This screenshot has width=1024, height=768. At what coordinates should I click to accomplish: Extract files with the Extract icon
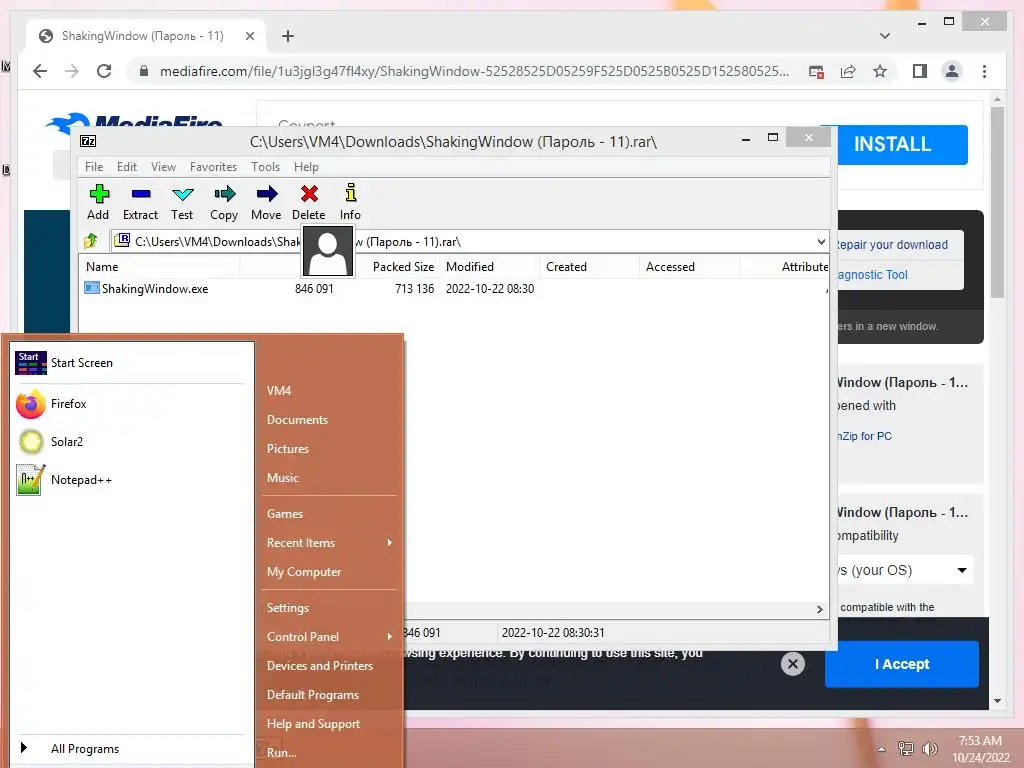(140, 202)
